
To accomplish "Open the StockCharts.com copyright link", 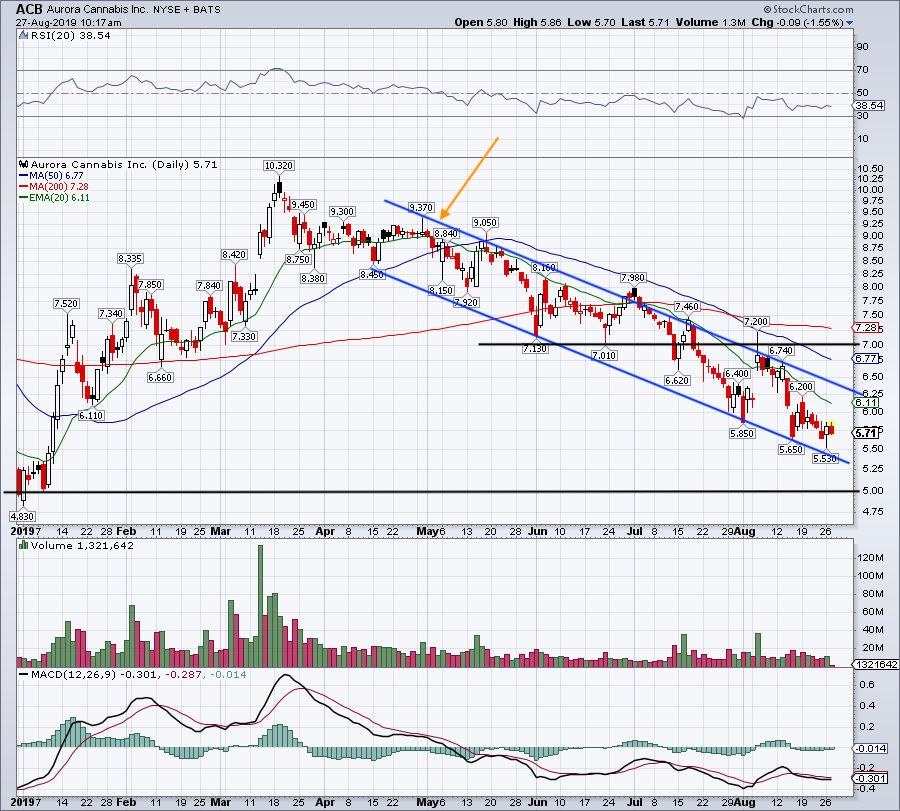I will pos(808,9).
